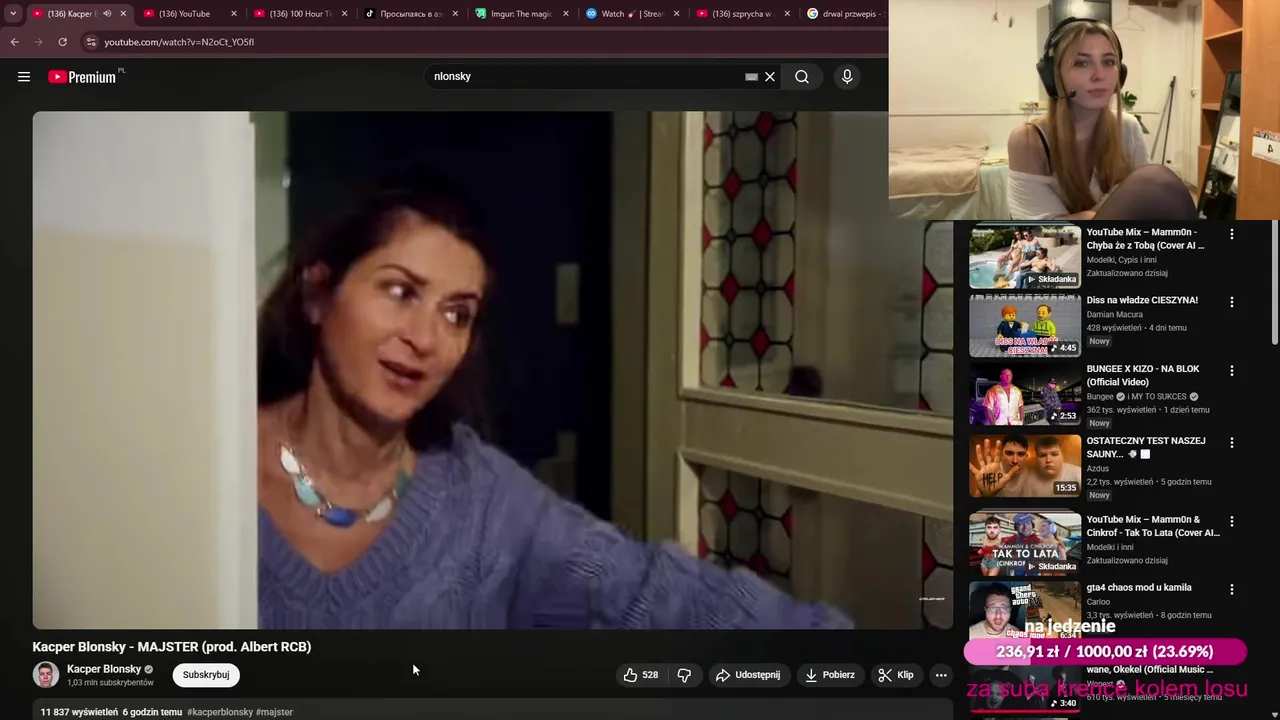The width and height of the screenshot is (1280, 720).
Task: Switch to the TikTok Просыпаясь tab
Action: (410, 14)
